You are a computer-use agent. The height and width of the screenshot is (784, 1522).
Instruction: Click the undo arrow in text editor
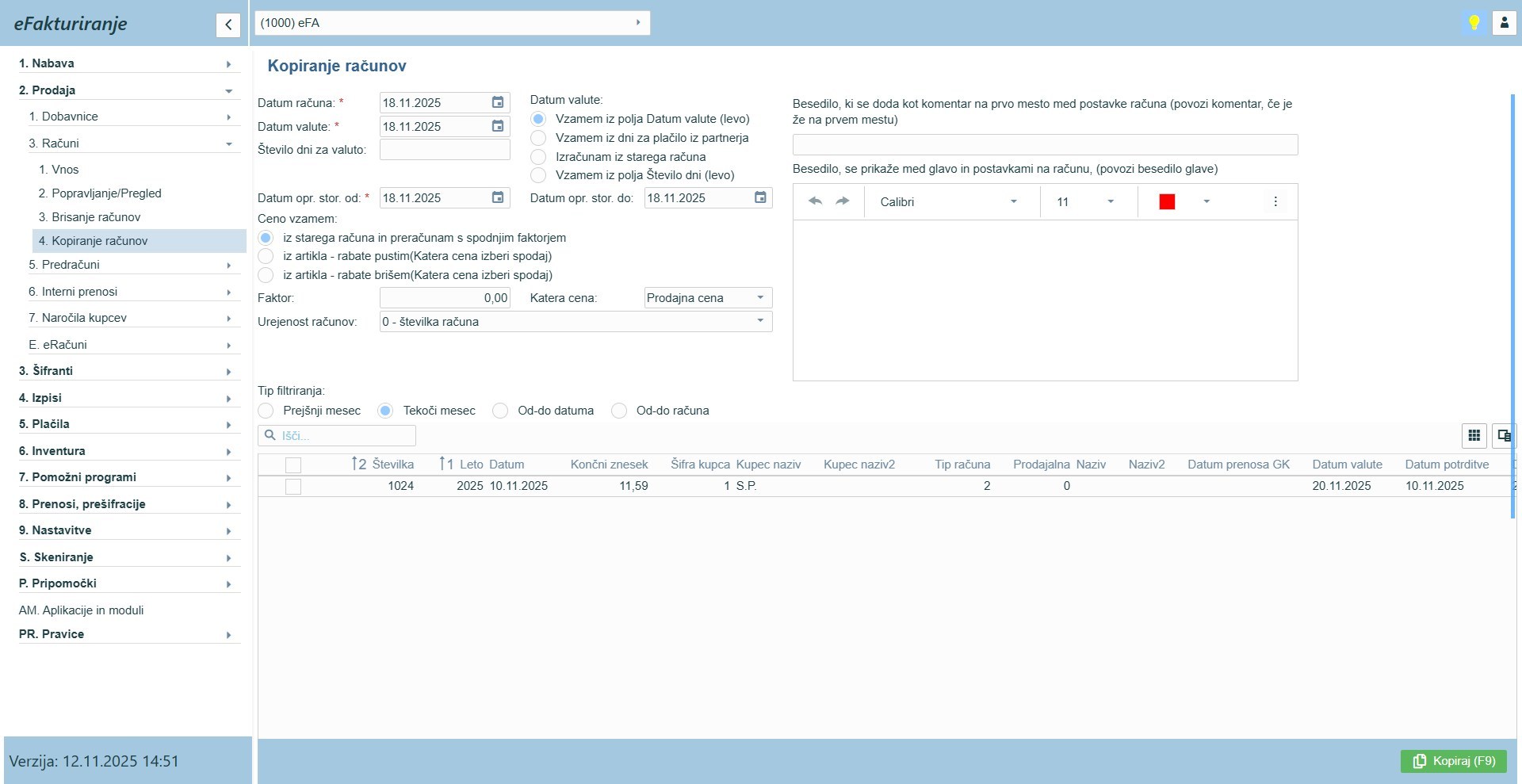click(x=815, y=201)
